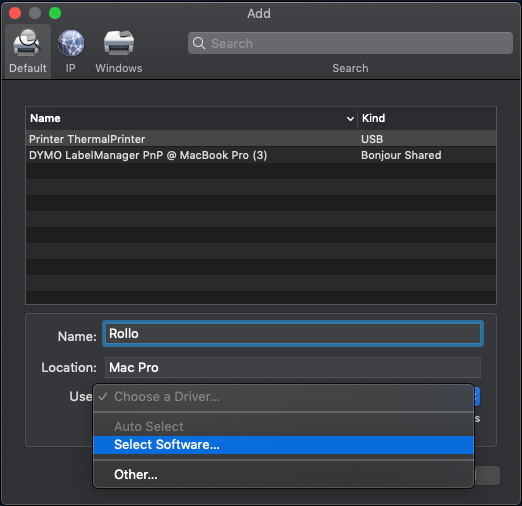Toggle sort order chevron in Name column
The image size is (522, 506).
(350, 119)
